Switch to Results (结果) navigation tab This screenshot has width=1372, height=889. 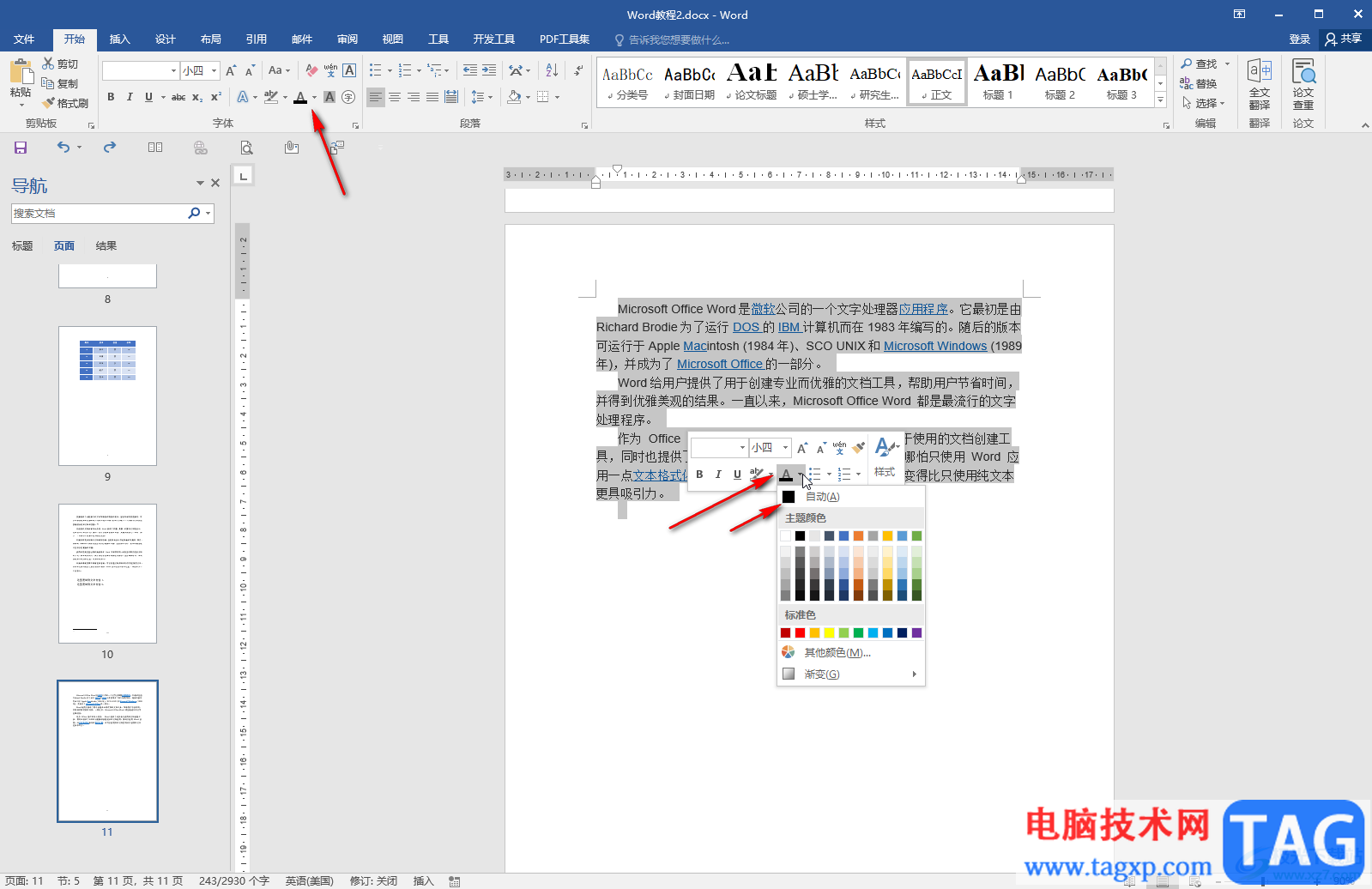[x=106, y=246]
